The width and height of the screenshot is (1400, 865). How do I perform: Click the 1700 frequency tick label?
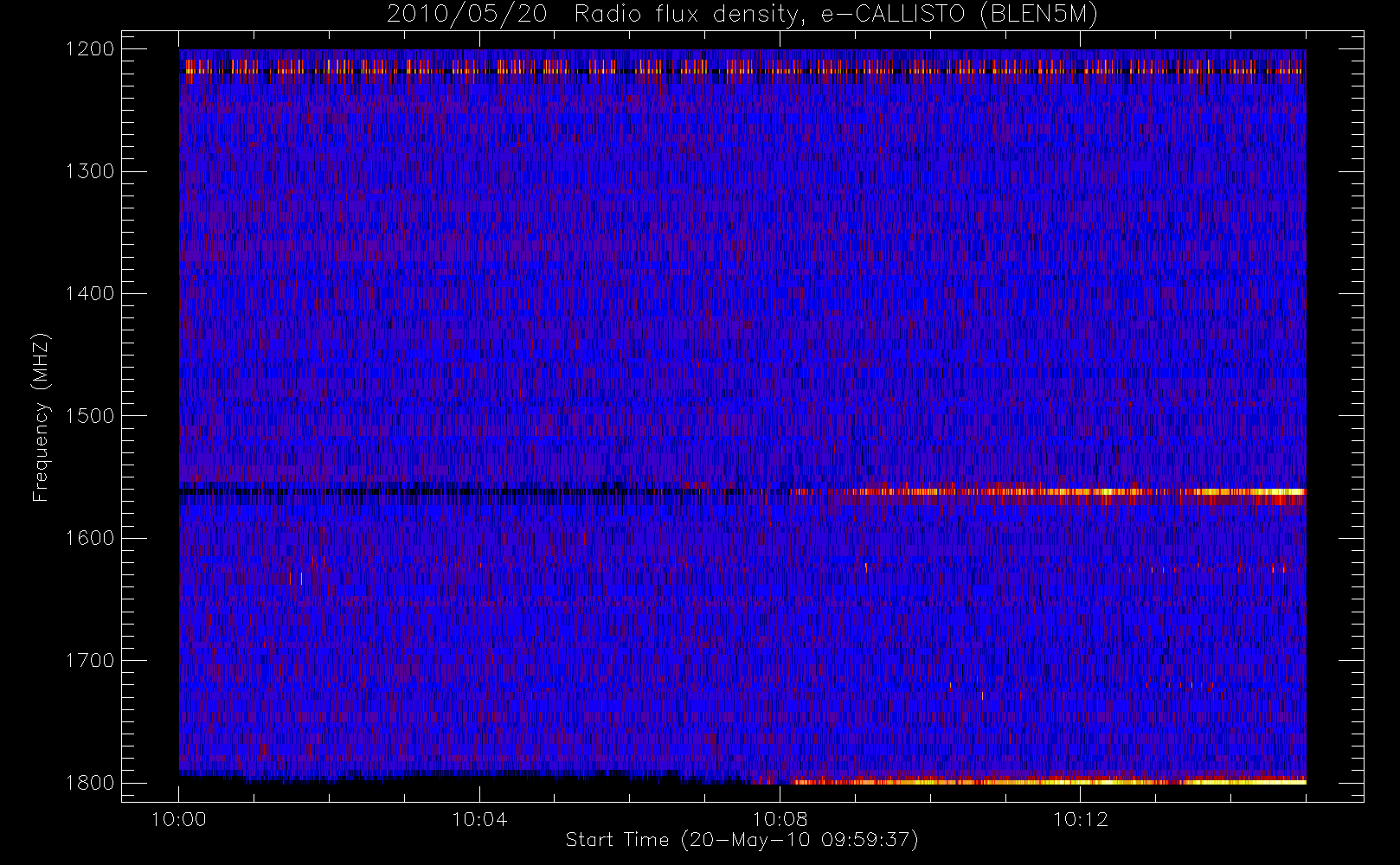tap(90, 660)
